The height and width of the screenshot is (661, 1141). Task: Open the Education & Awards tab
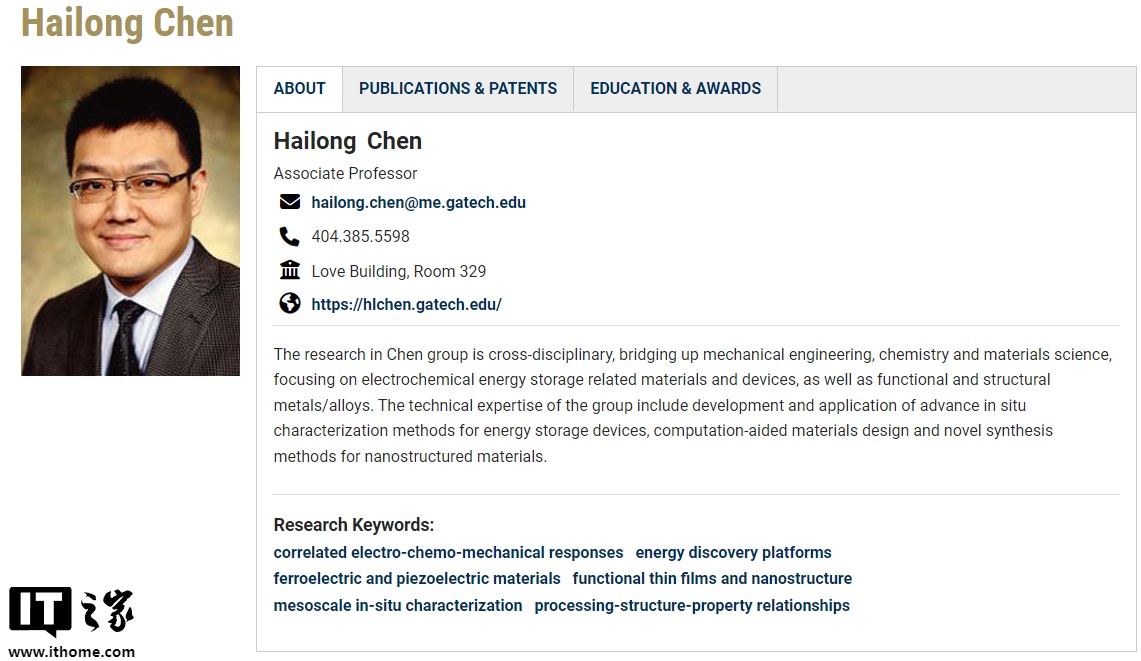point(675,88)
